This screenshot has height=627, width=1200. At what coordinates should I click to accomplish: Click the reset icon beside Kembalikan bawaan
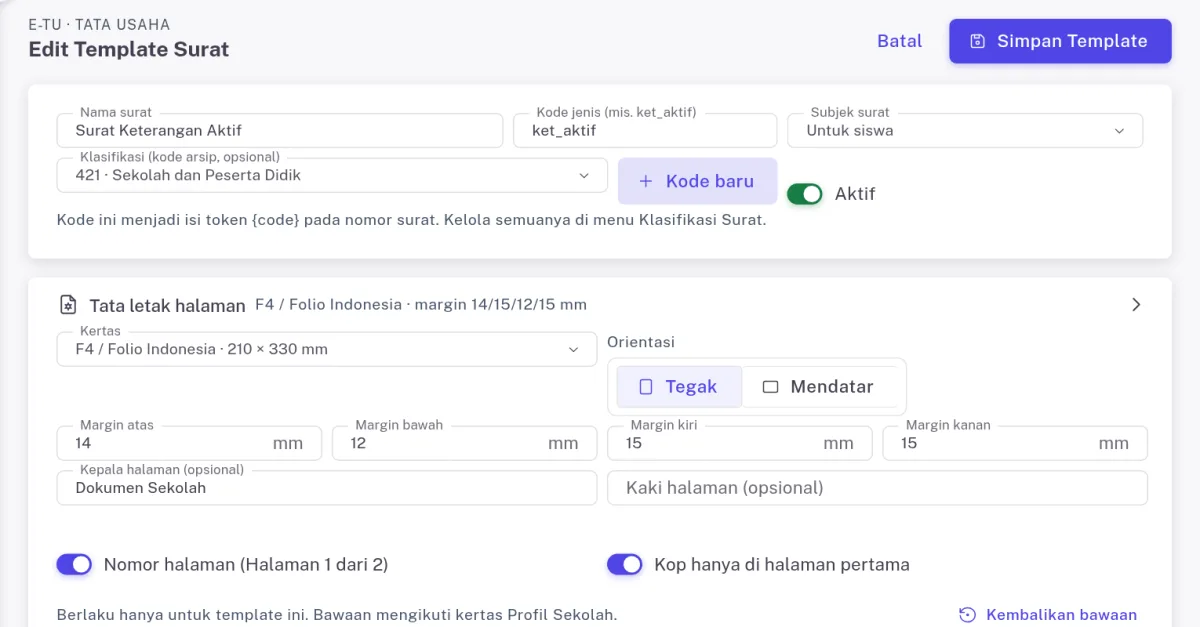(x=967, y=615)
